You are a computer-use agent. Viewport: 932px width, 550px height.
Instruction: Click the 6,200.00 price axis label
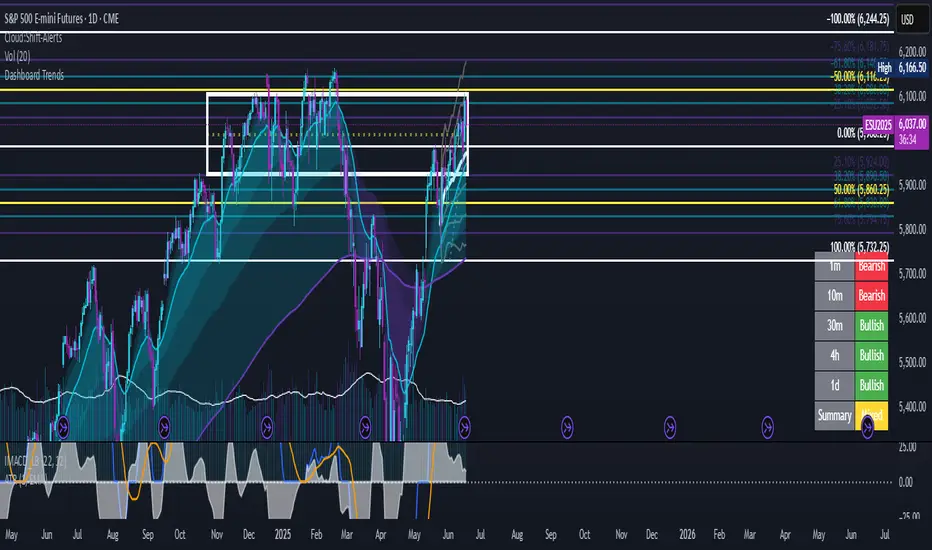[912, 52]
